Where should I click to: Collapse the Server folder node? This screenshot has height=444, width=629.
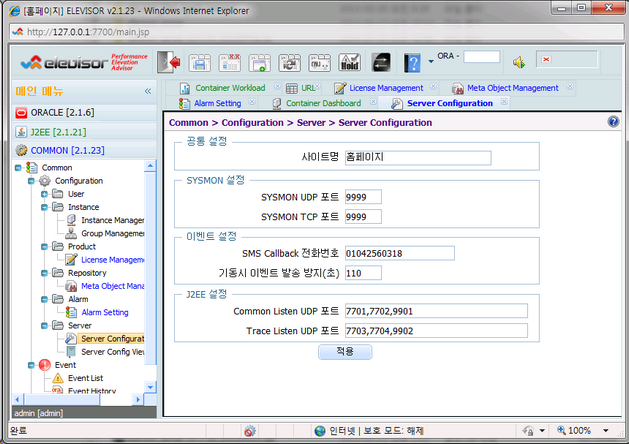click(44, 326)
